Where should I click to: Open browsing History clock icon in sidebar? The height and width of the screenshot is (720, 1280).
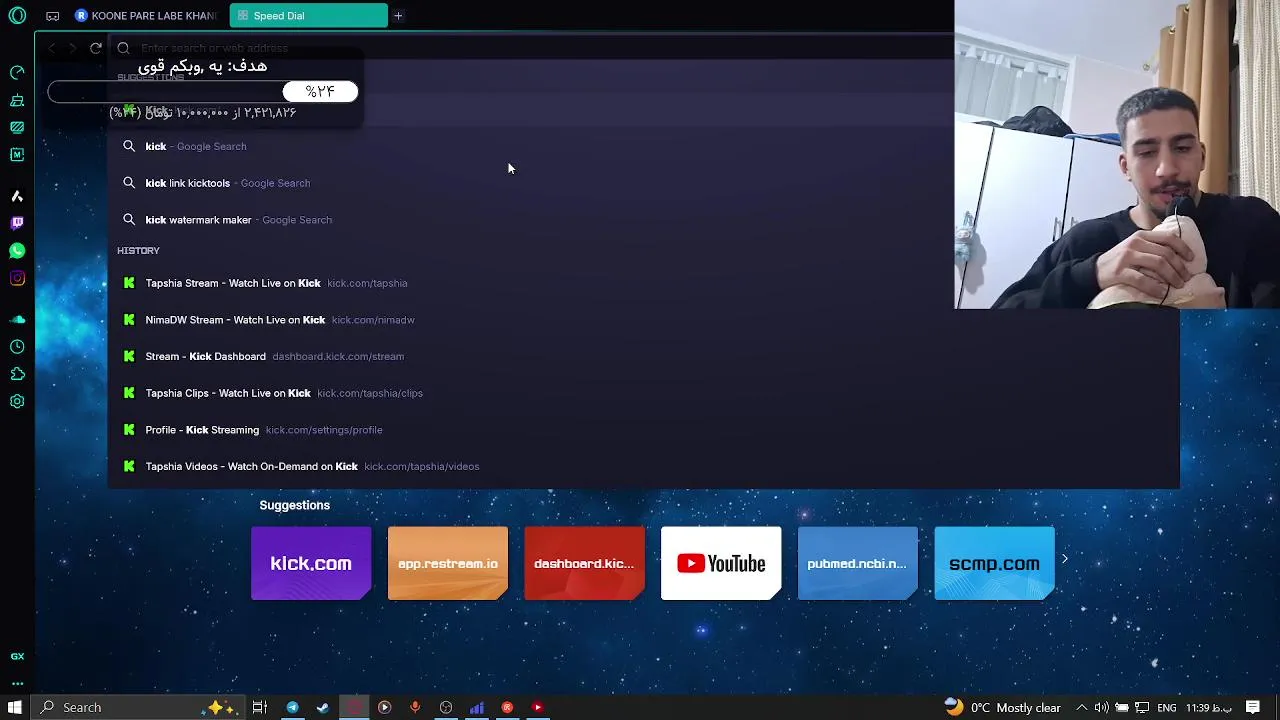tap(17, 346)
